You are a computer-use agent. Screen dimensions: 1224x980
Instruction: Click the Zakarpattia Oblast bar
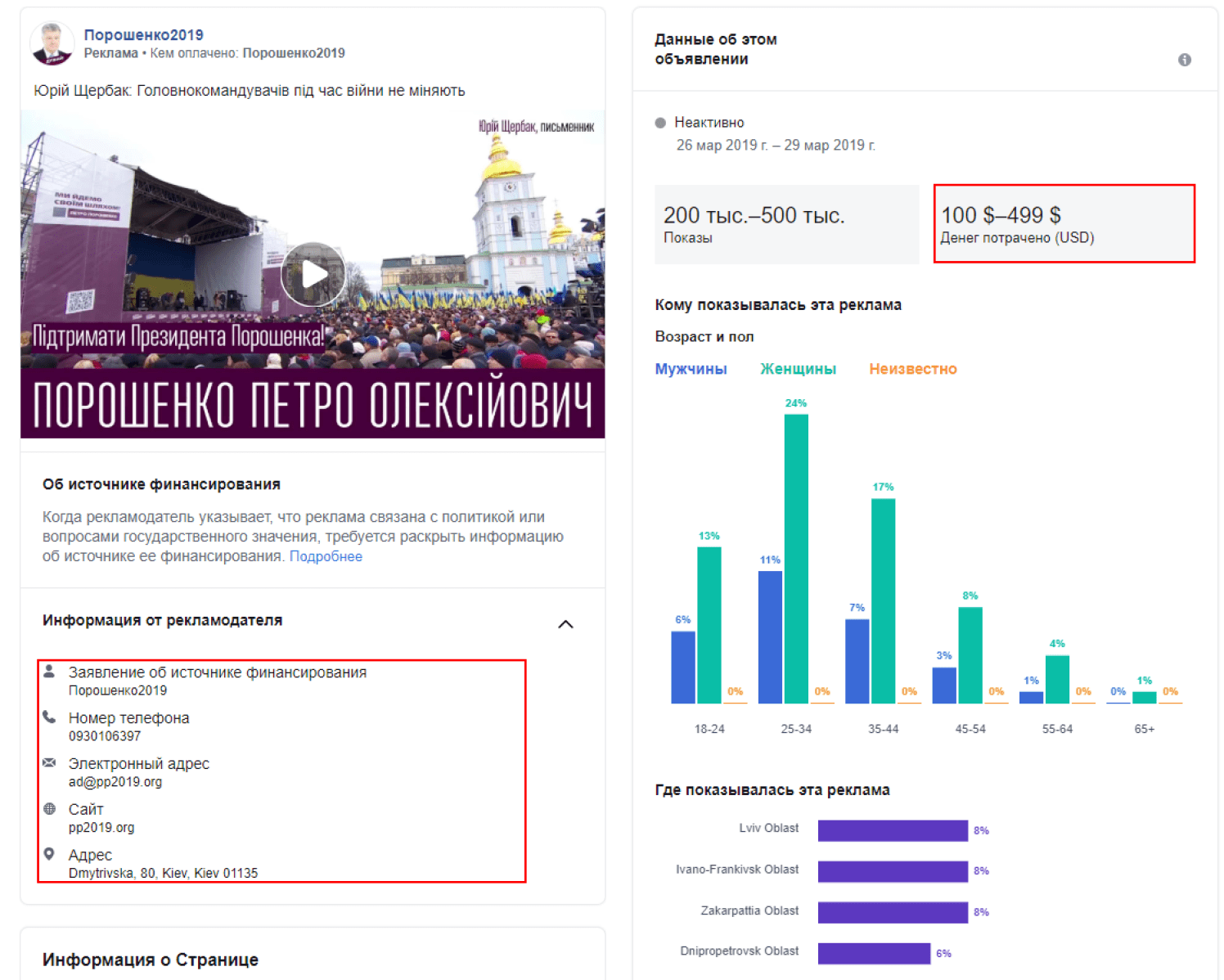[x=893, y=912]
